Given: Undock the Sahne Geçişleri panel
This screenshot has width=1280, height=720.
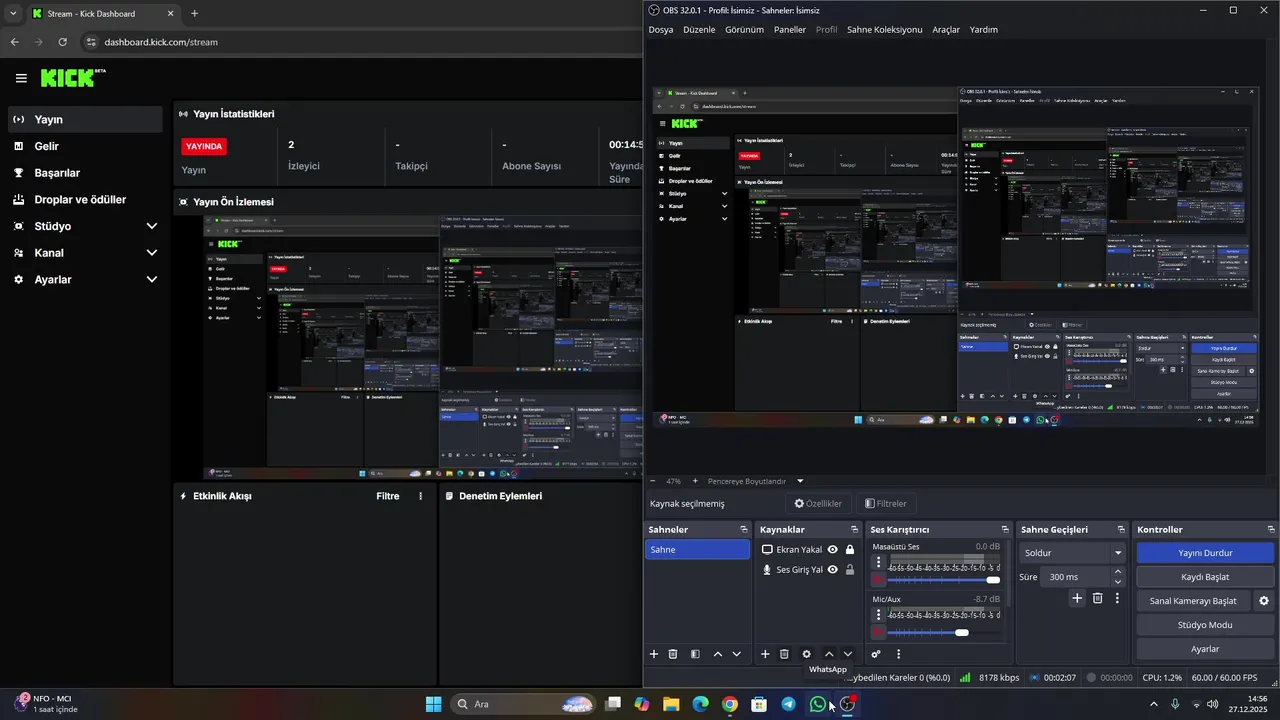Looking at the screenshot, I should (x=1122, y=529).
